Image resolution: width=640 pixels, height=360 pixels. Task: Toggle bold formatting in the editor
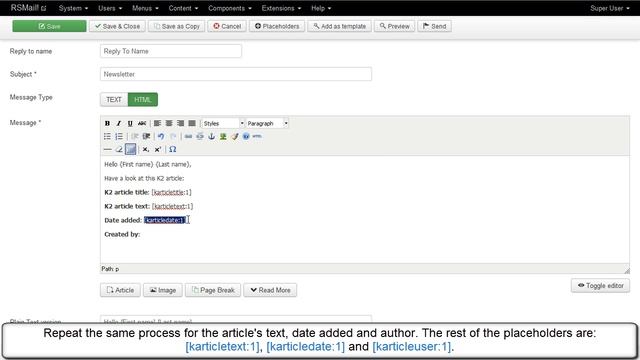[107, 123]
